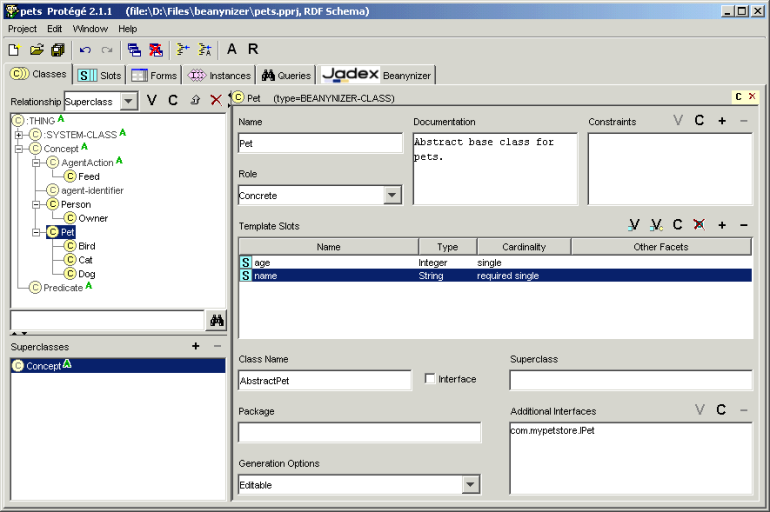Add a superclass with the plus icon
This screenshot has width=770, height=512.
click(x=195, y=346)
